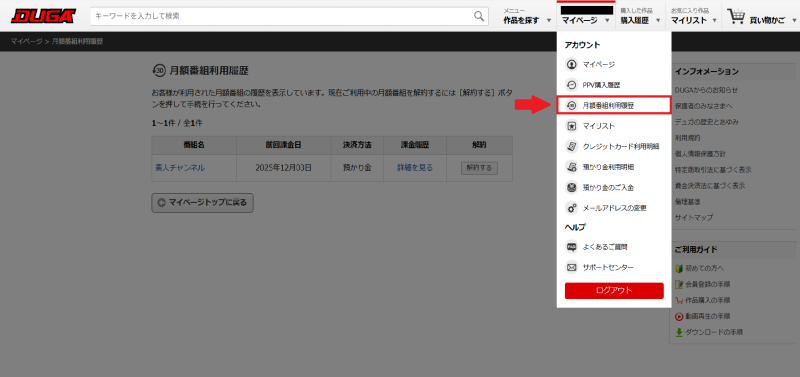Open 資金決済法に基づく表示 link

click(710, 186)
